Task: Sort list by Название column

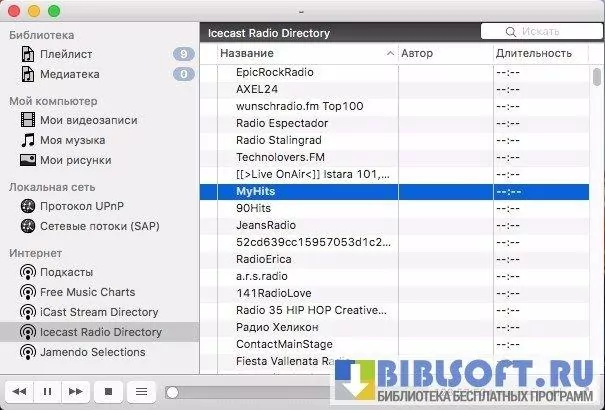Action: [300, 53]
